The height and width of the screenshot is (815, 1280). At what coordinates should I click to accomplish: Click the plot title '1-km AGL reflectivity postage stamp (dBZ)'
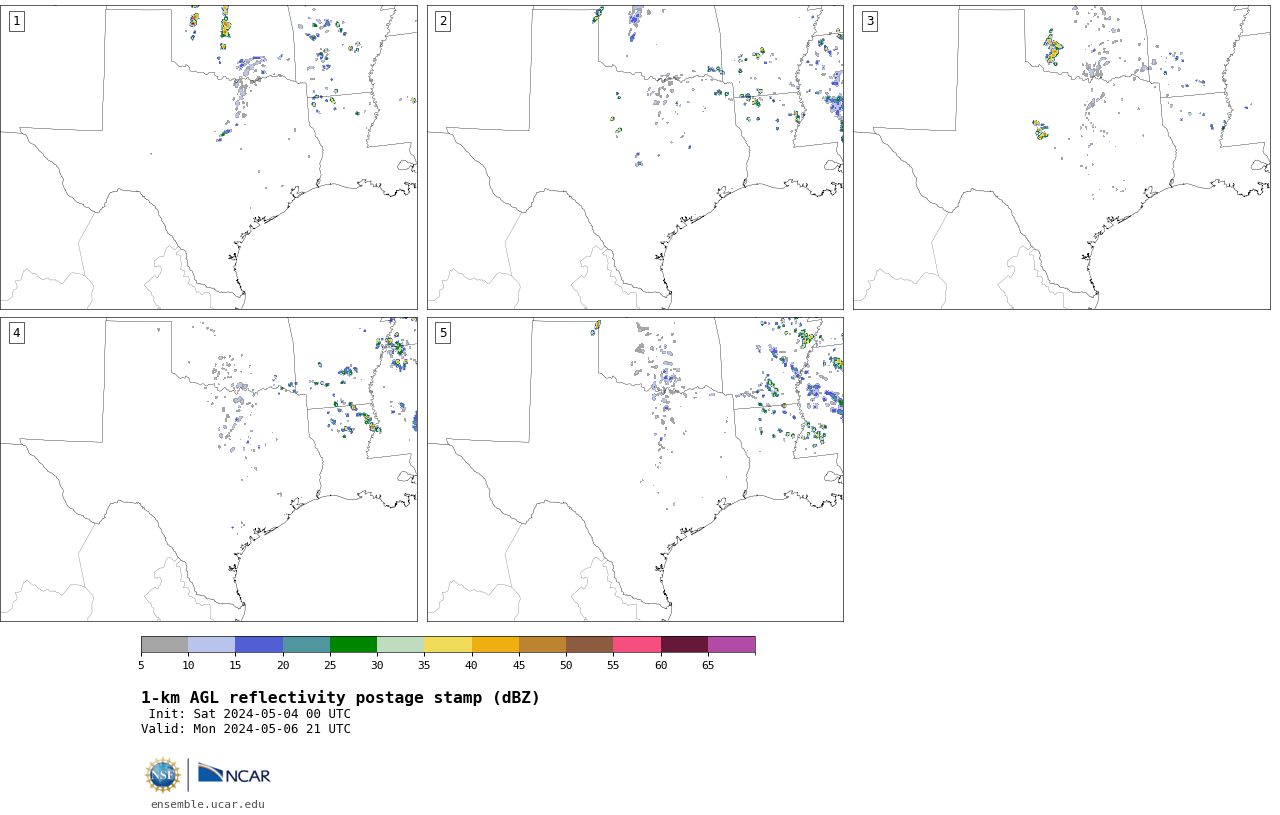click(x=340, y=698)
